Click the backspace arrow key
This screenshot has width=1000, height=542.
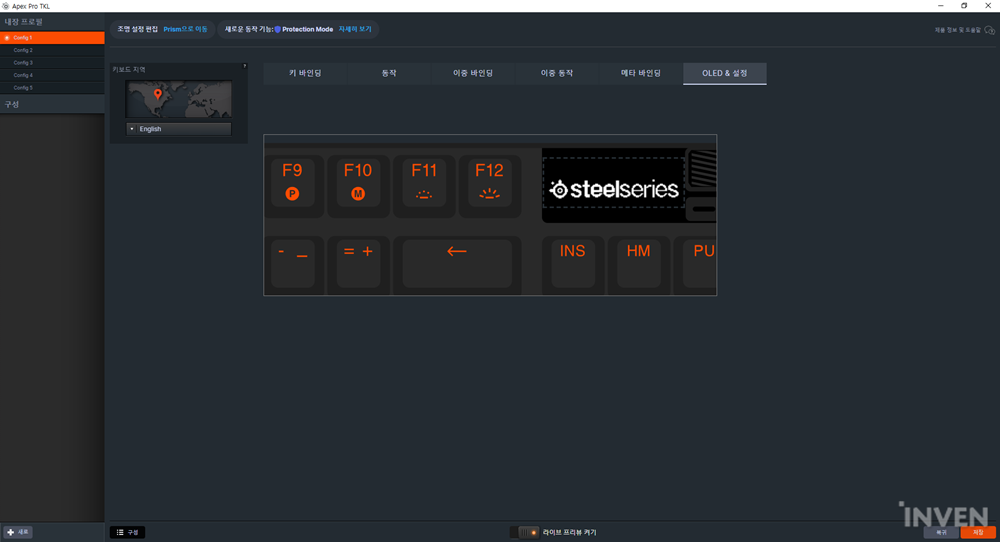(457, 263)
